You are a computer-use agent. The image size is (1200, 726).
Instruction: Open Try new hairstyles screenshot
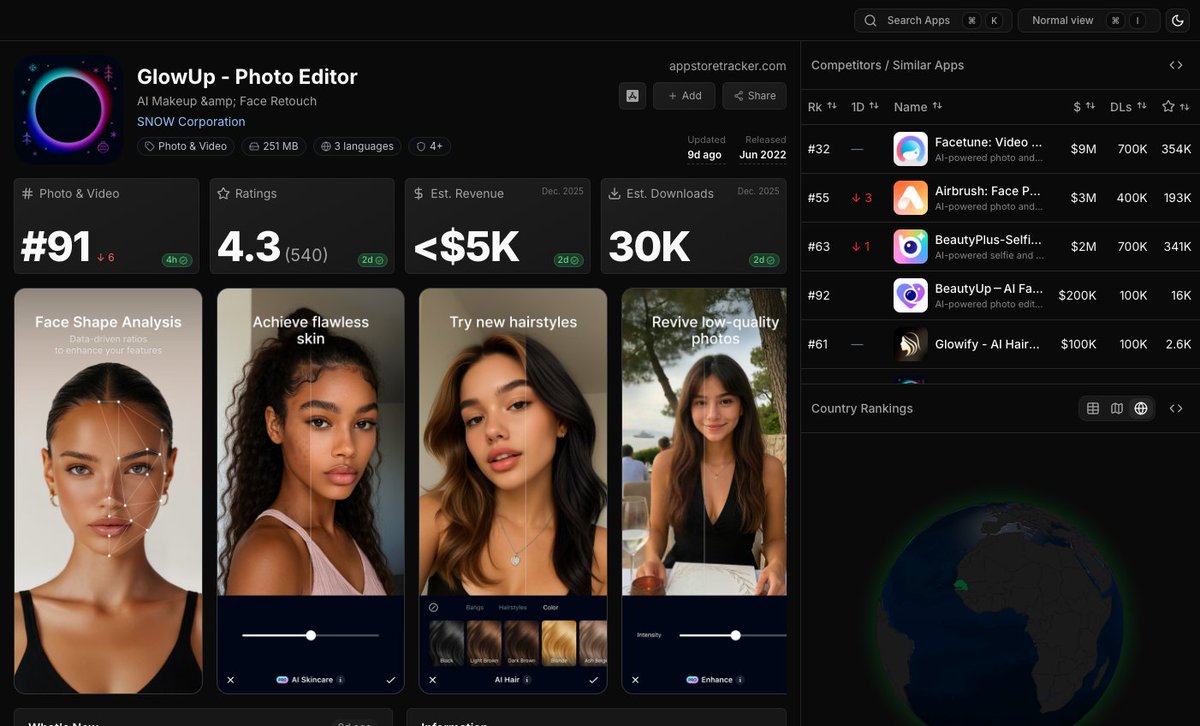[x=513, y=491]
